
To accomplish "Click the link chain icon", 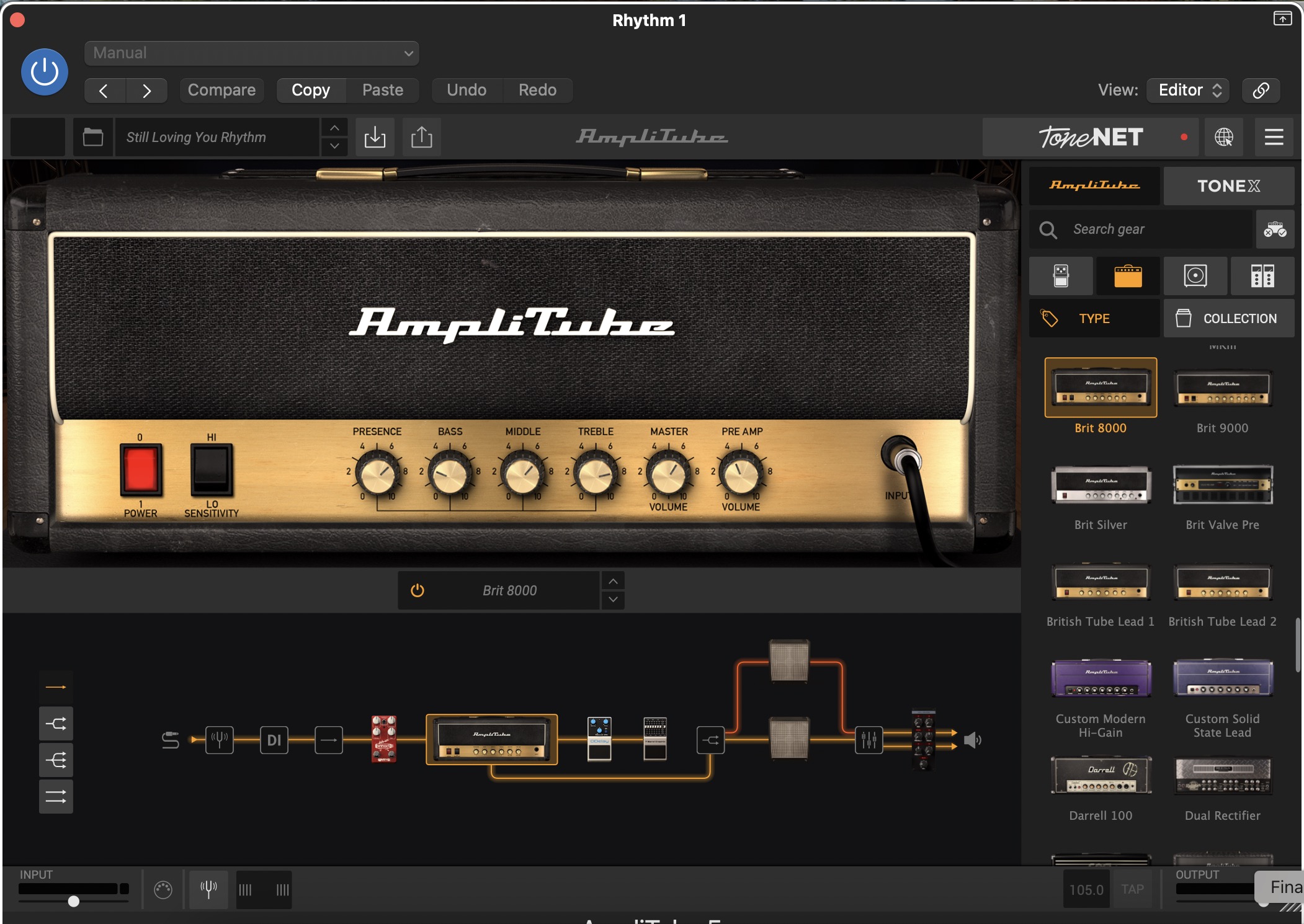I will pos(1261,91).
